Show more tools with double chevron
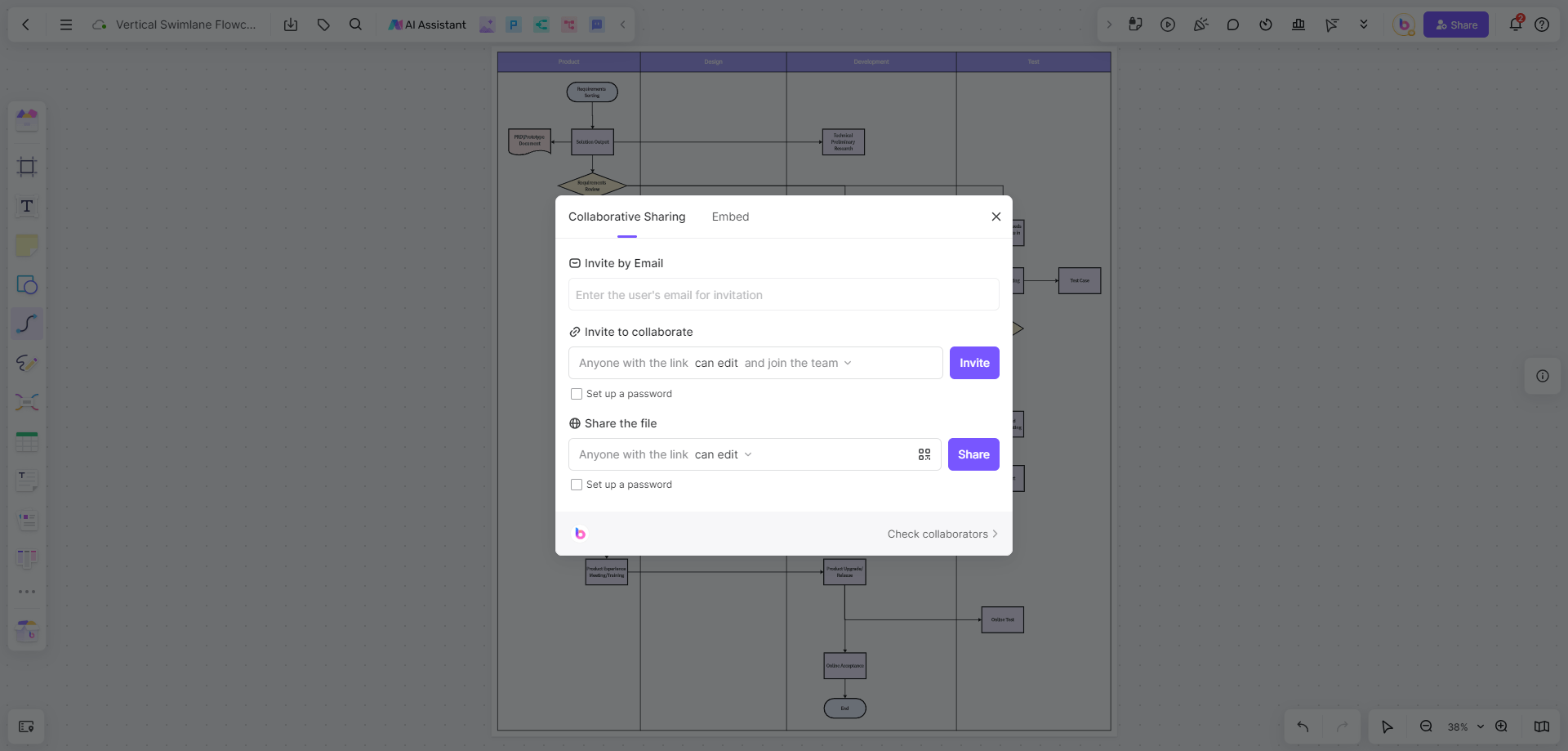This screenshot has height=751, width=1568. point(1364,25)
